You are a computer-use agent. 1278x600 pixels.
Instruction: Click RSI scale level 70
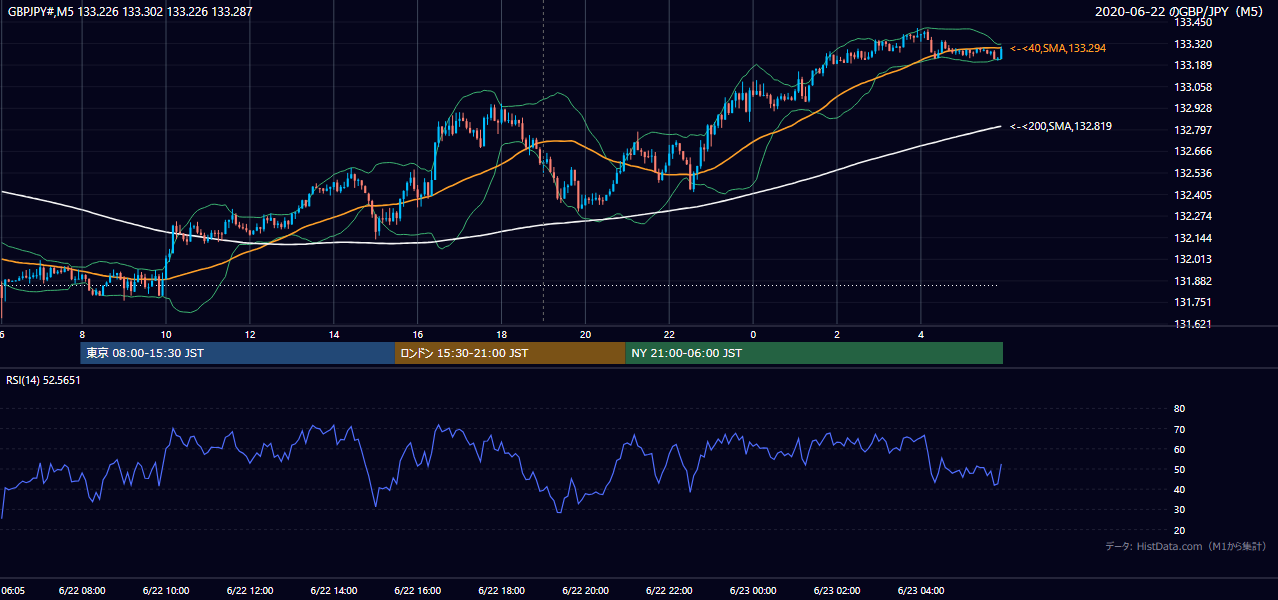tap(1180, 429)
